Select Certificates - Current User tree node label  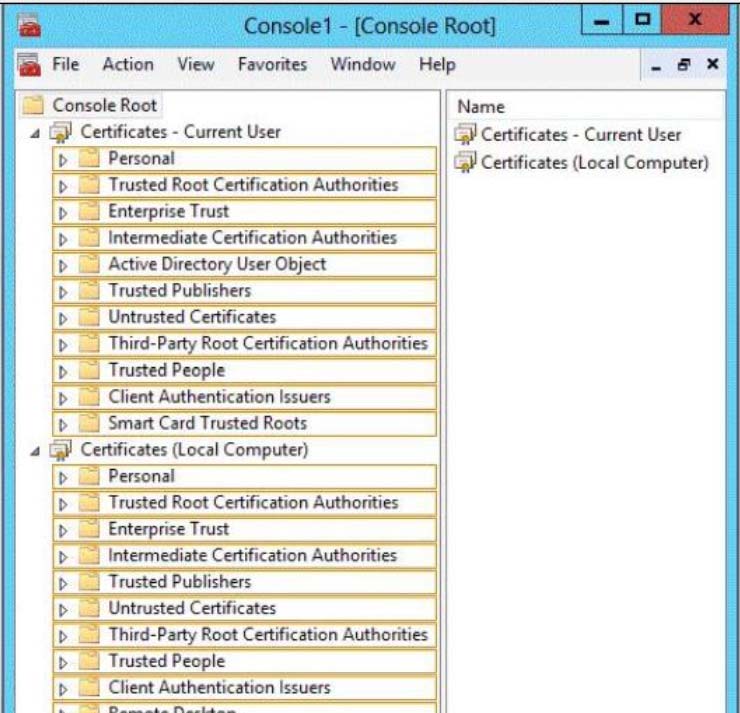tap(180, 132)
